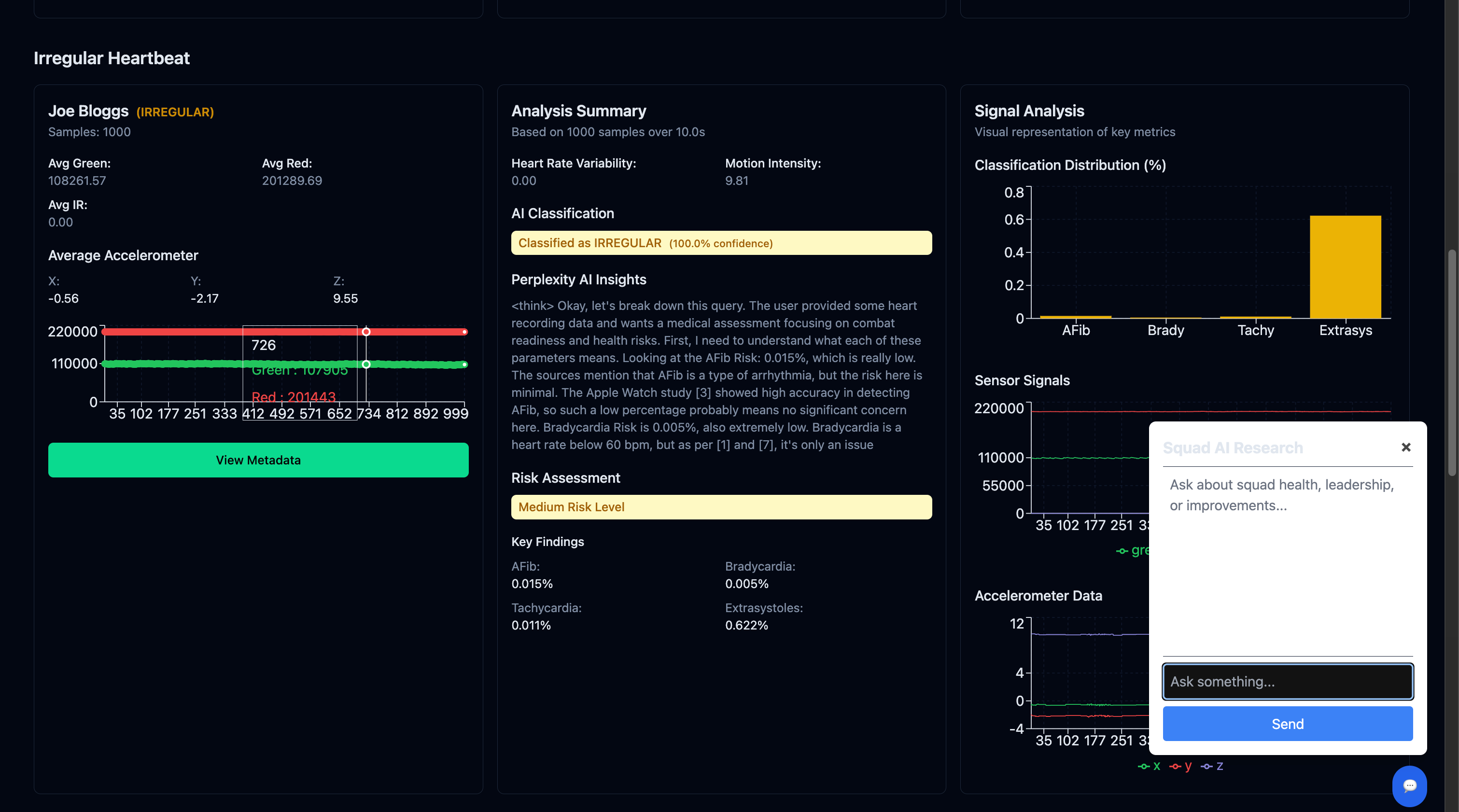Click the highlighted red line data point
The image size is (1459, 812).
point(366,332)
